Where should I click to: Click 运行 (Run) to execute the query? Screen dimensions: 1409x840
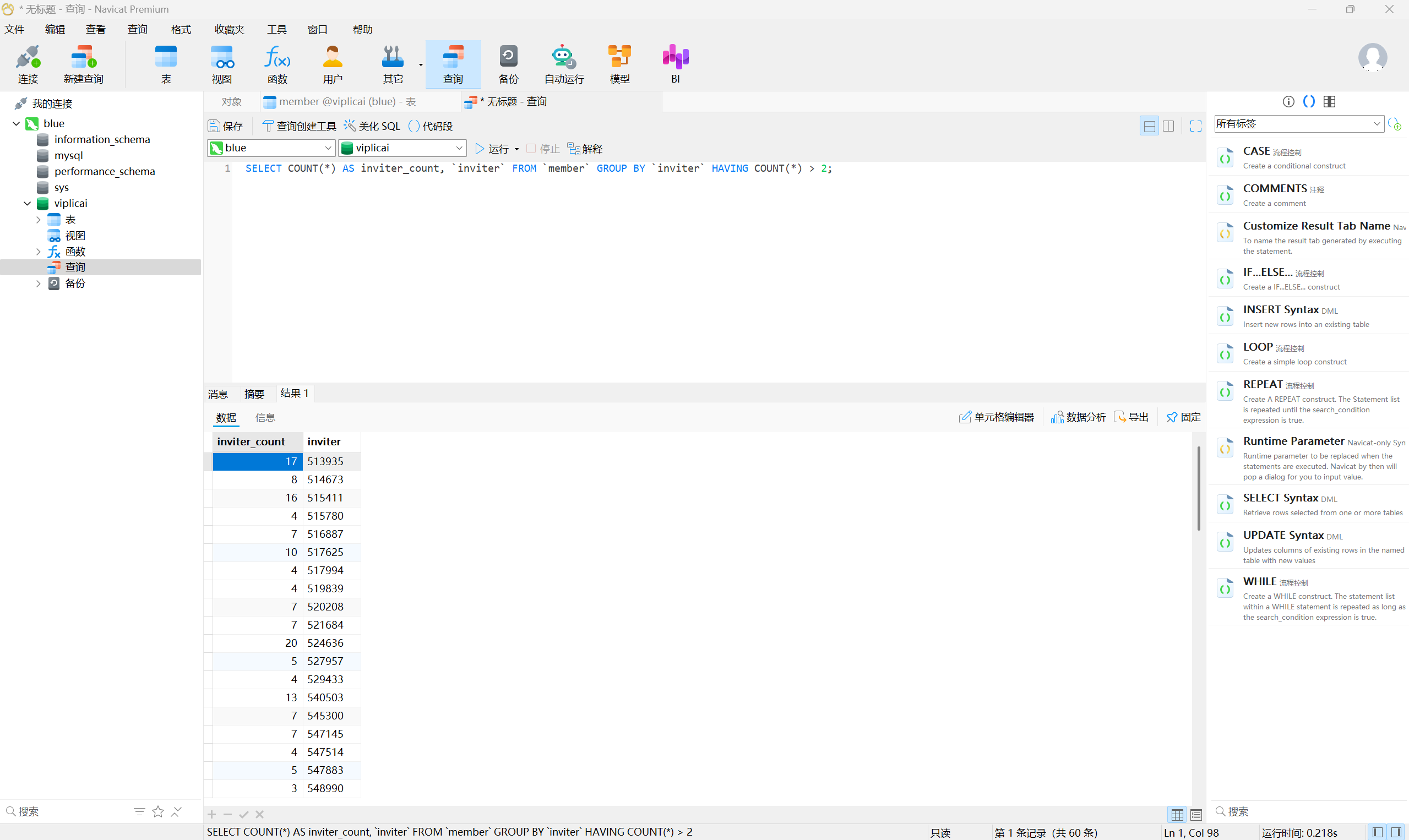492,148
